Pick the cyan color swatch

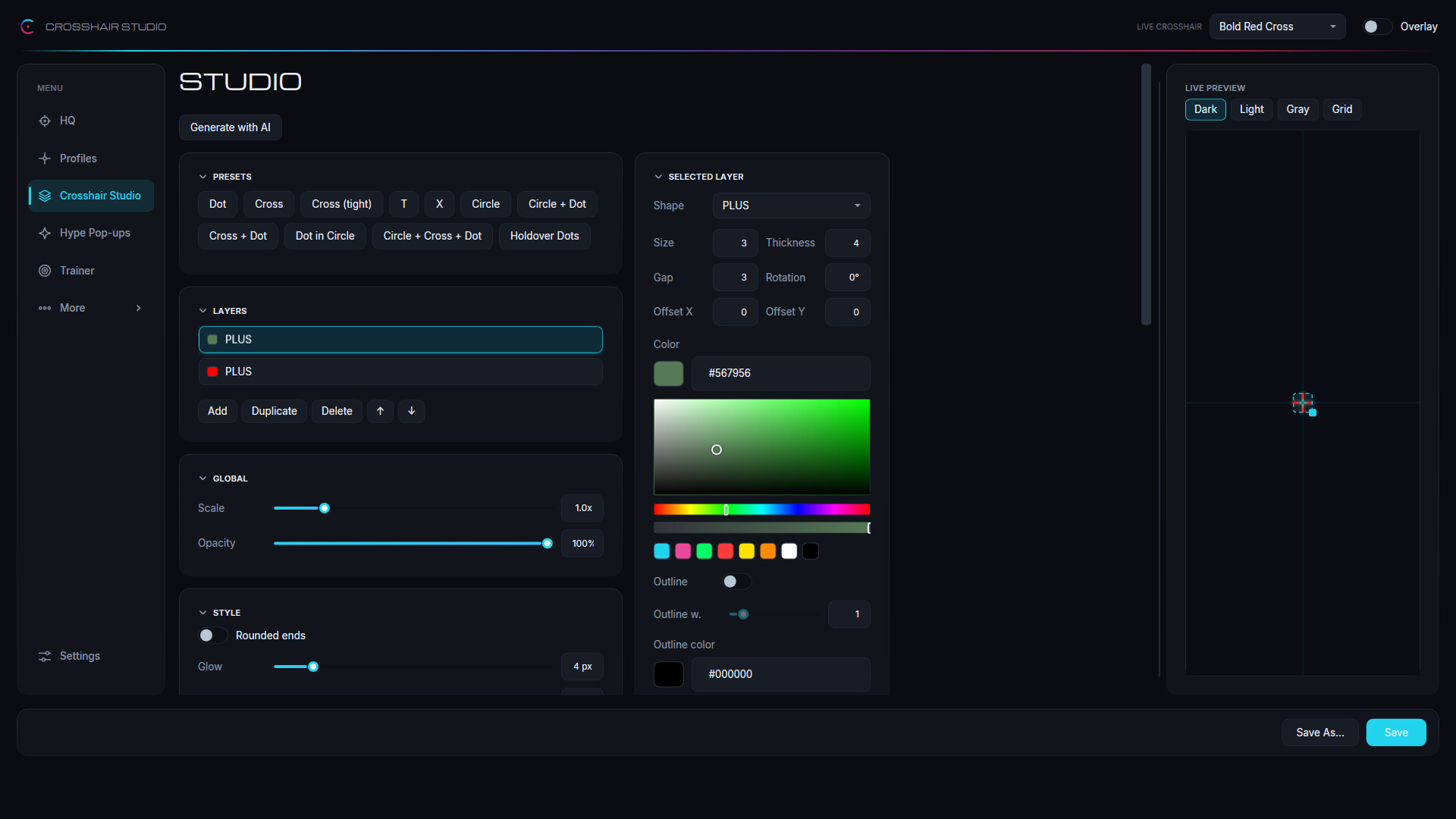(x=662, y=551)
